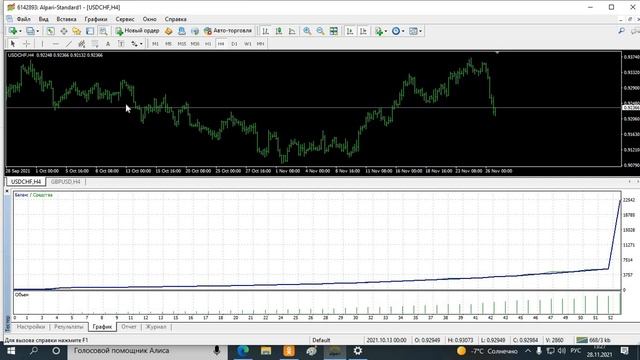This screenshot has height=360, width=640.
Task: Toggle Авто-торговля on or off
Action: tap(228, 31)
